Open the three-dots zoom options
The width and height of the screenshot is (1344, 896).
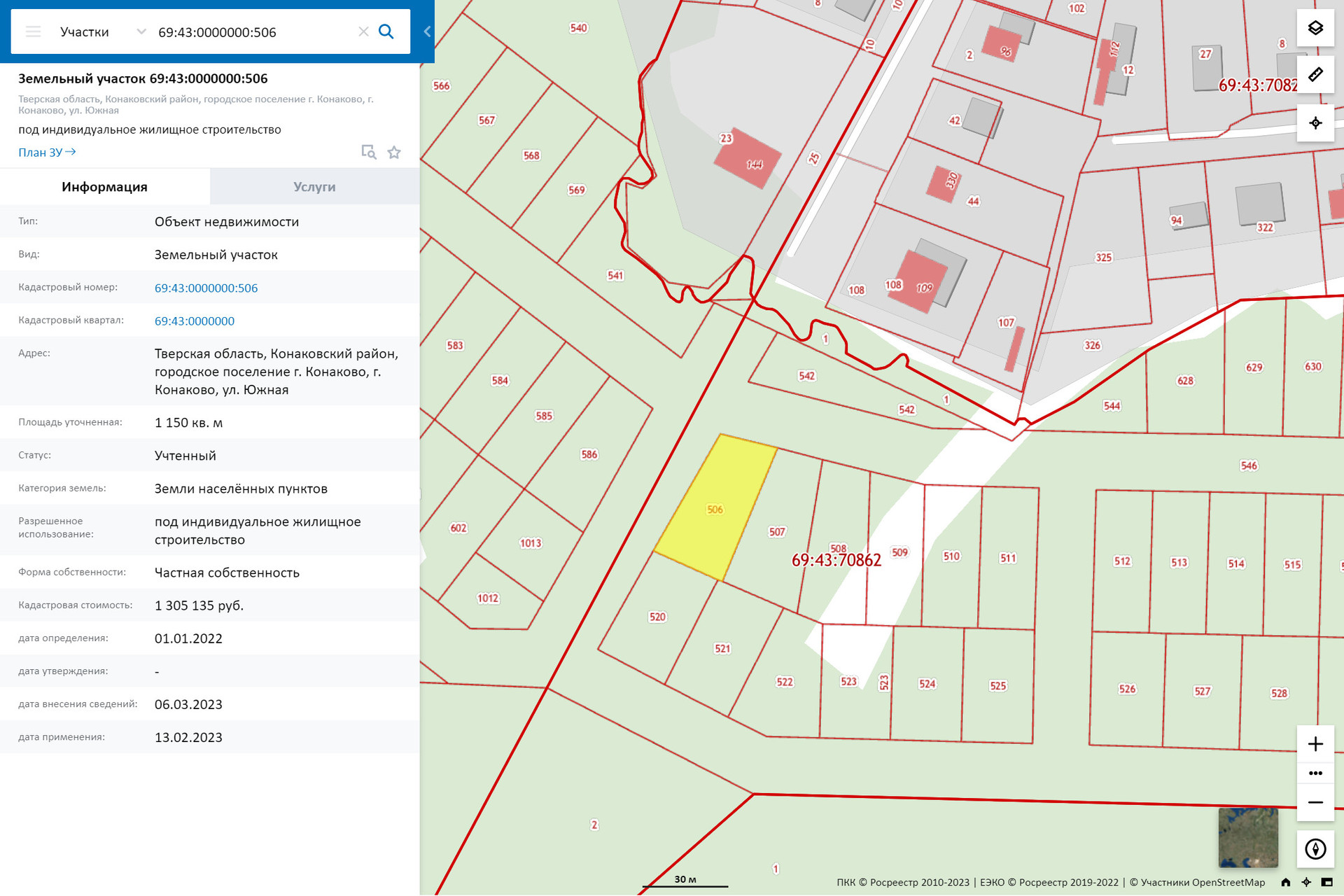(x=1315, y=773)
